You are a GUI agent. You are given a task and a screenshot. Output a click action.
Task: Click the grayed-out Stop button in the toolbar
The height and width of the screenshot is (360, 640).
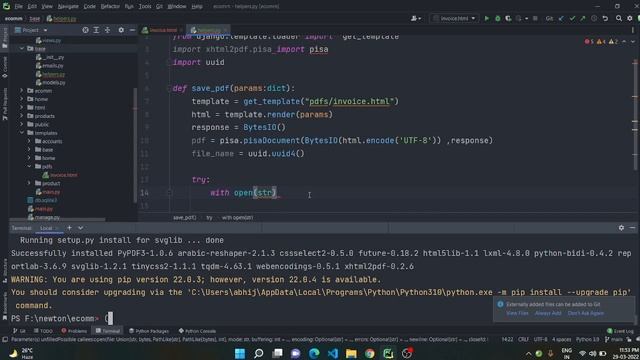click(535, 18)
